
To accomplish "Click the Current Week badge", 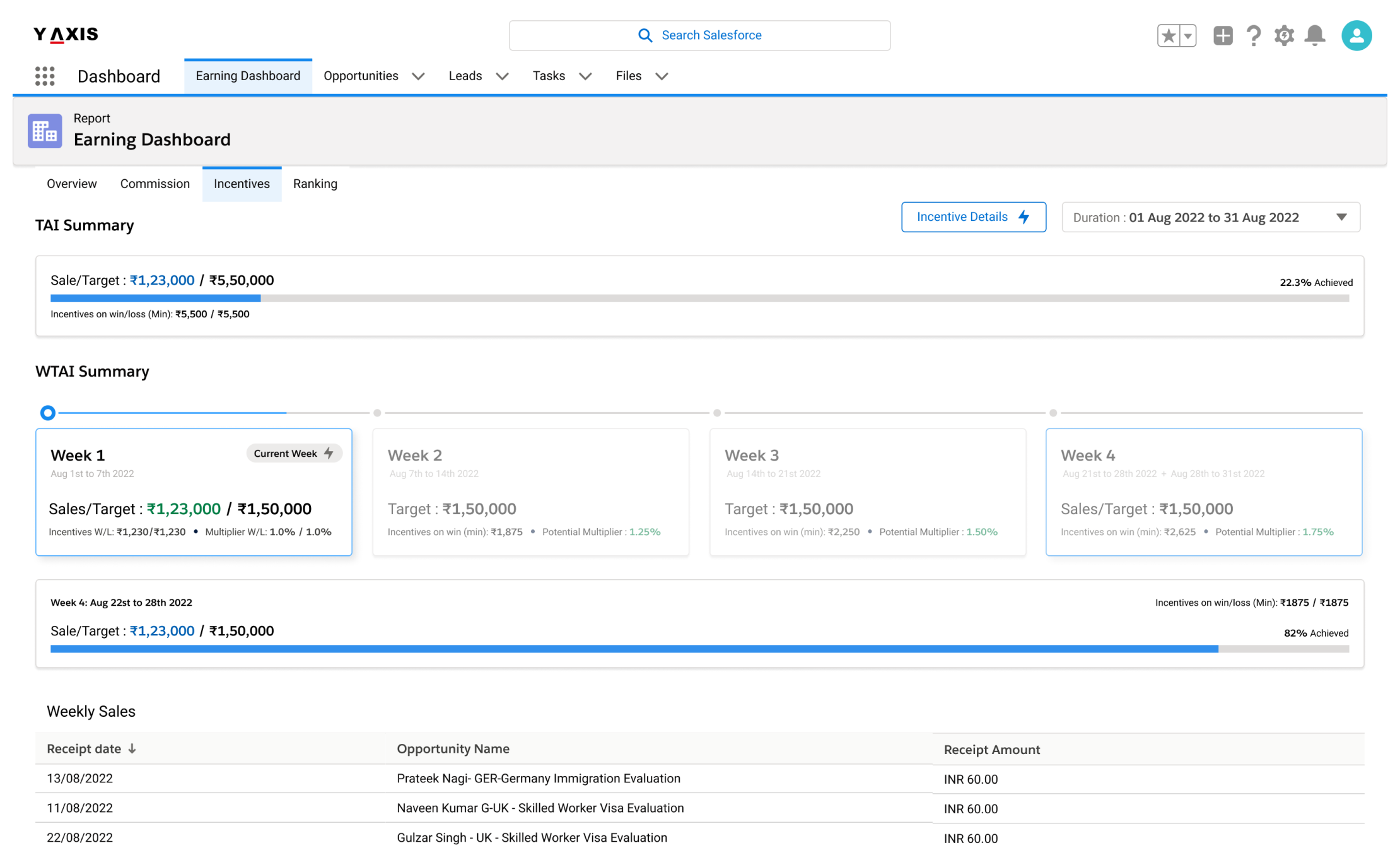I will [294, 453].
